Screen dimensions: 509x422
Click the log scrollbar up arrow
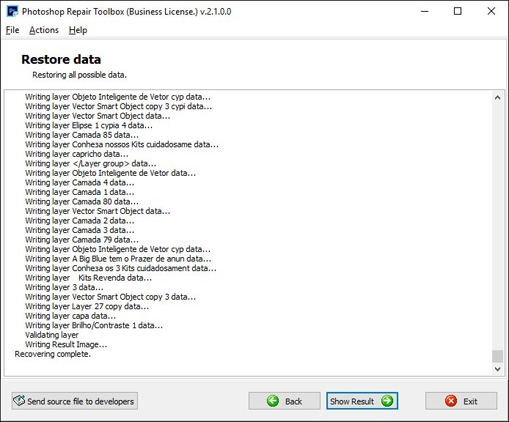(497, 98)
